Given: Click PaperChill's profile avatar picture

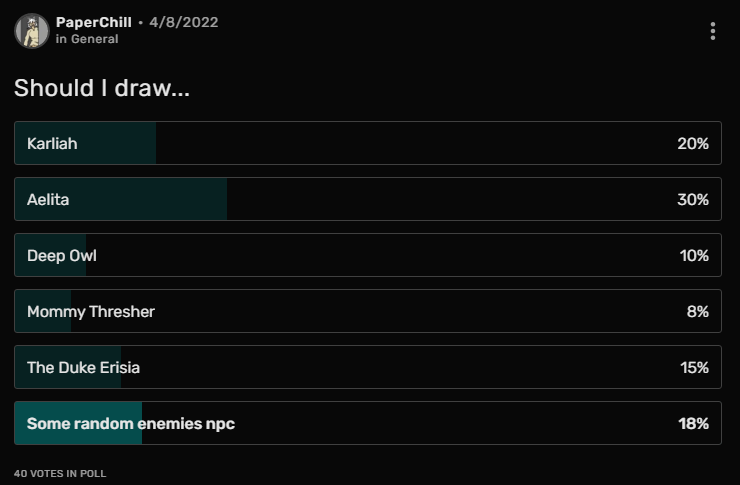Looking at the screenshot, I should click(x=32, y=31).
